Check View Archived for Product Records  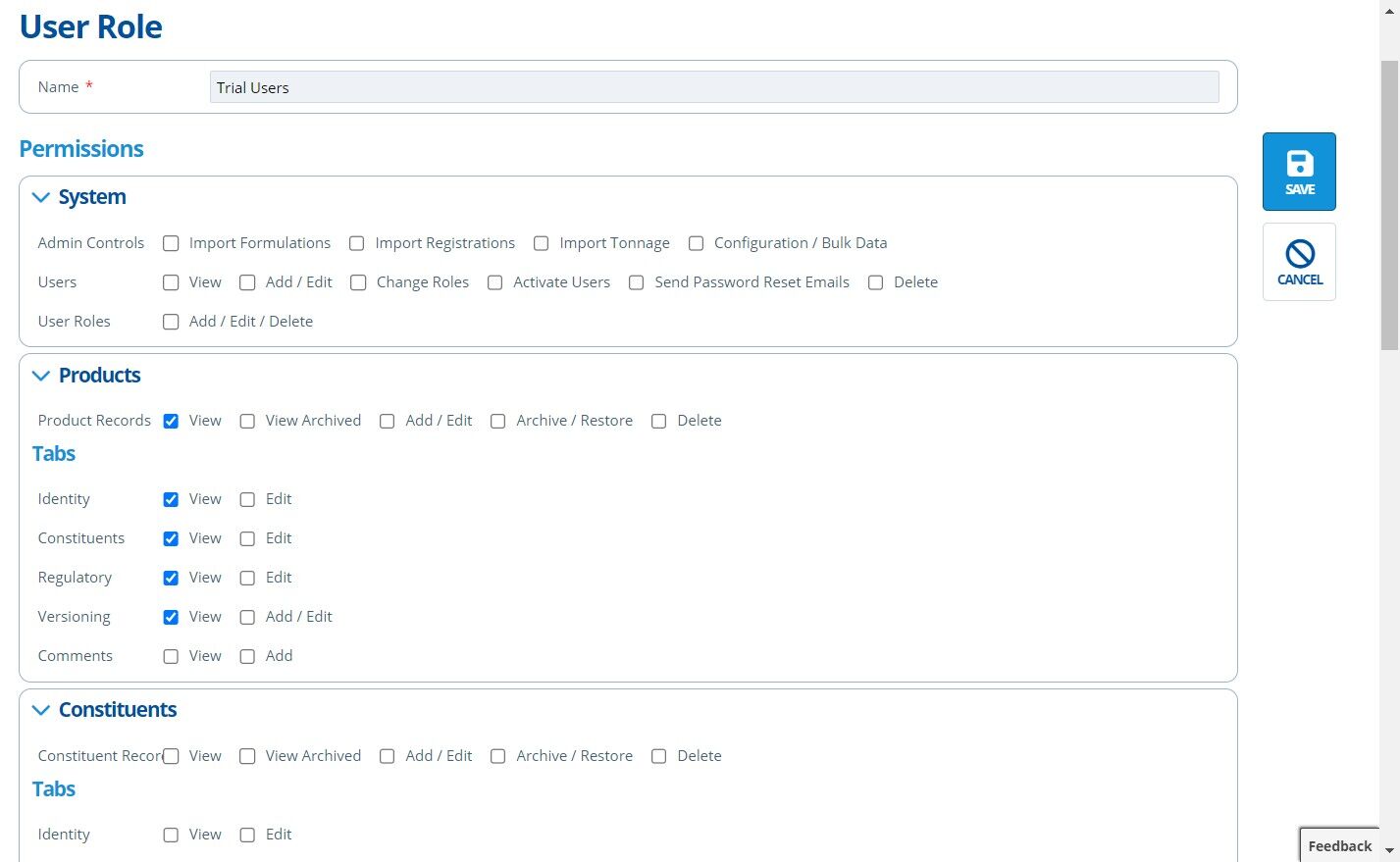(x=247, y=421)
